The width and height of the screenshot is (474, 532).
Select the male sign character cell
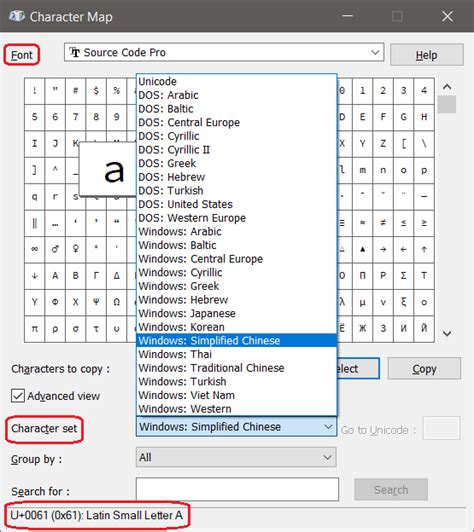tap(55, 249)
